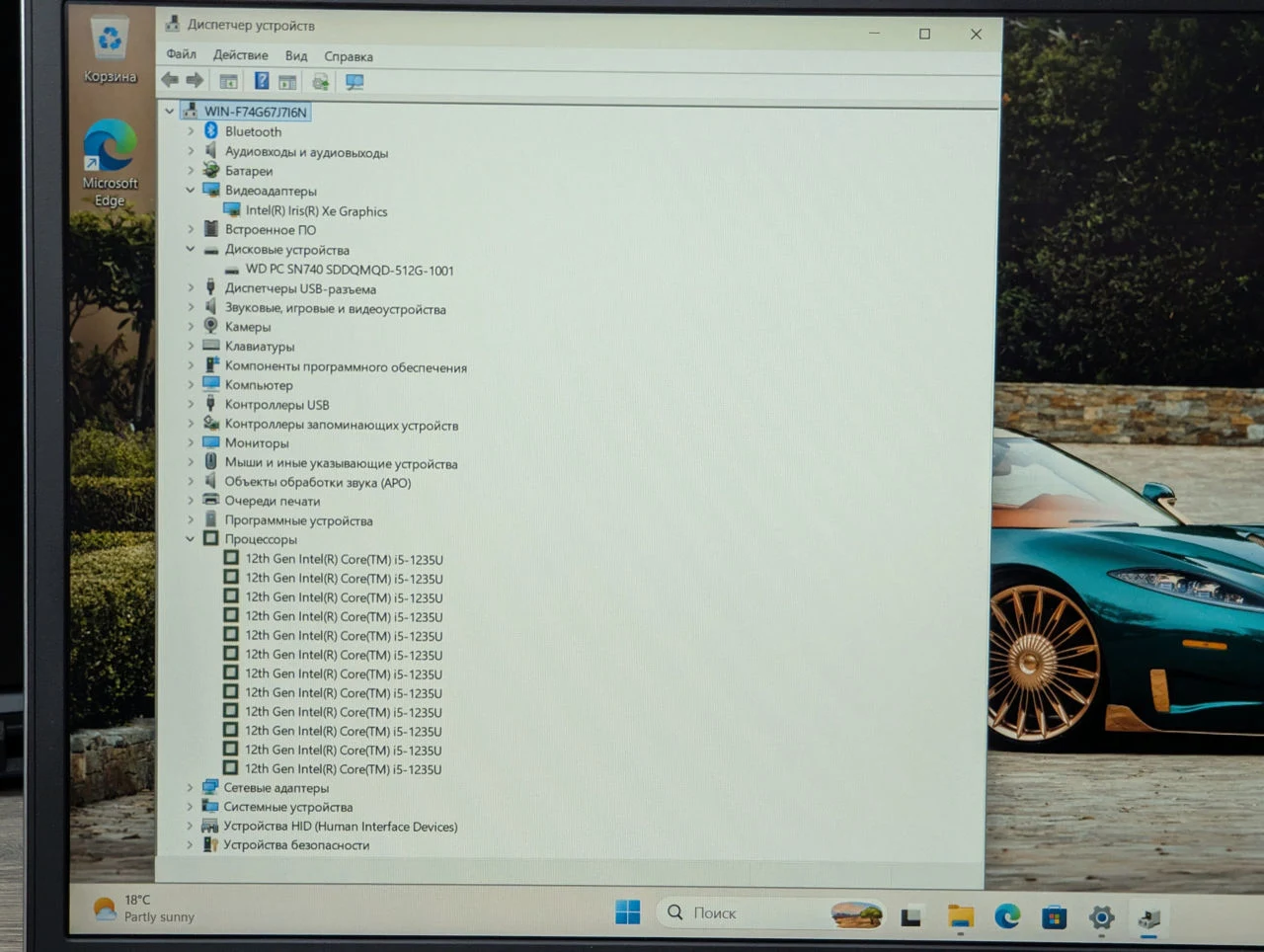Select the Мониторы category label
1264x952 pixels.
(x=257, y=443)
